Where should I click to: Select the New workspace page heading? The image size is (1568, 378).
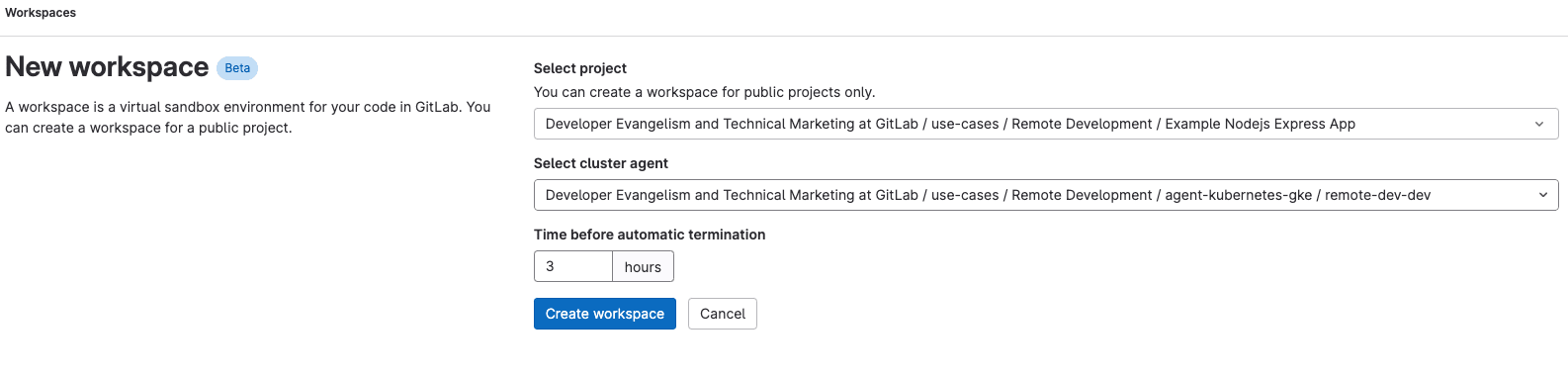pyautogui.click(x=107, y=67)
